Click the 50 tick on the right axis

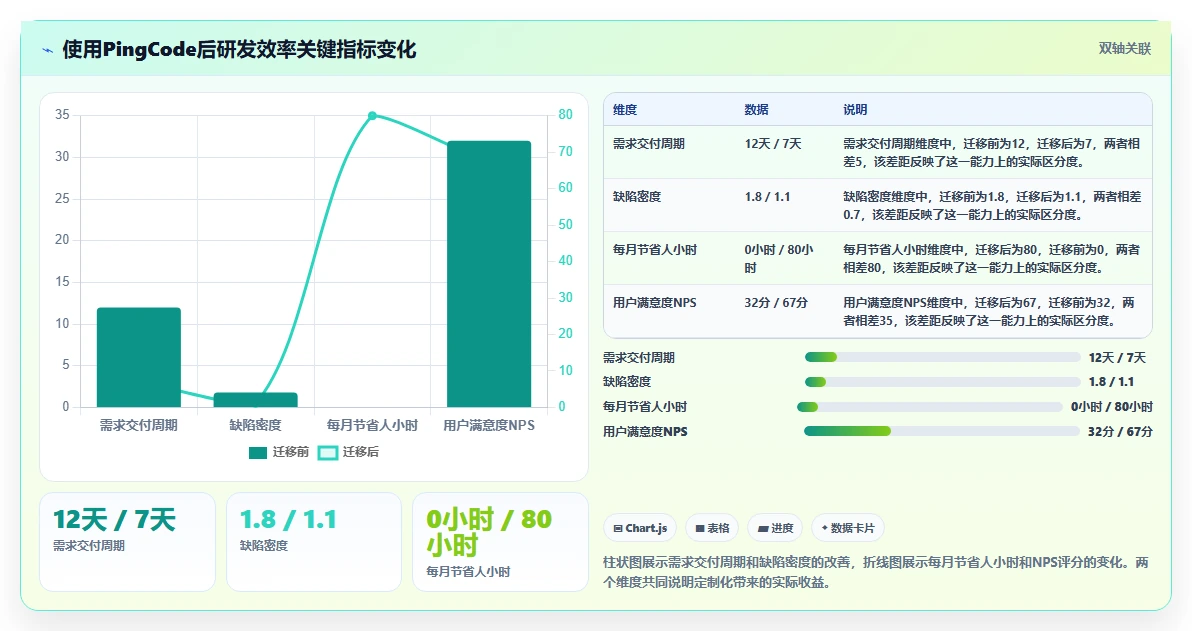(x=565, y=224)
